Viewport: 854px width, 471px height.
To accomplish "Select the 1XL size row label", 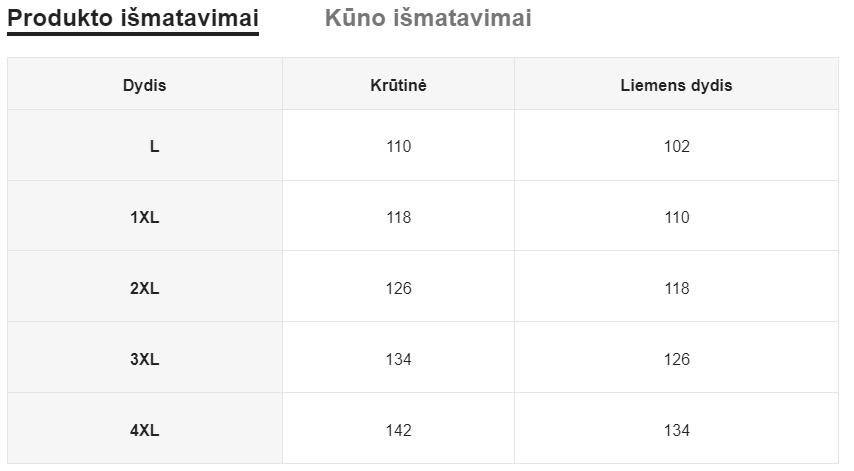I will (145, 217).
